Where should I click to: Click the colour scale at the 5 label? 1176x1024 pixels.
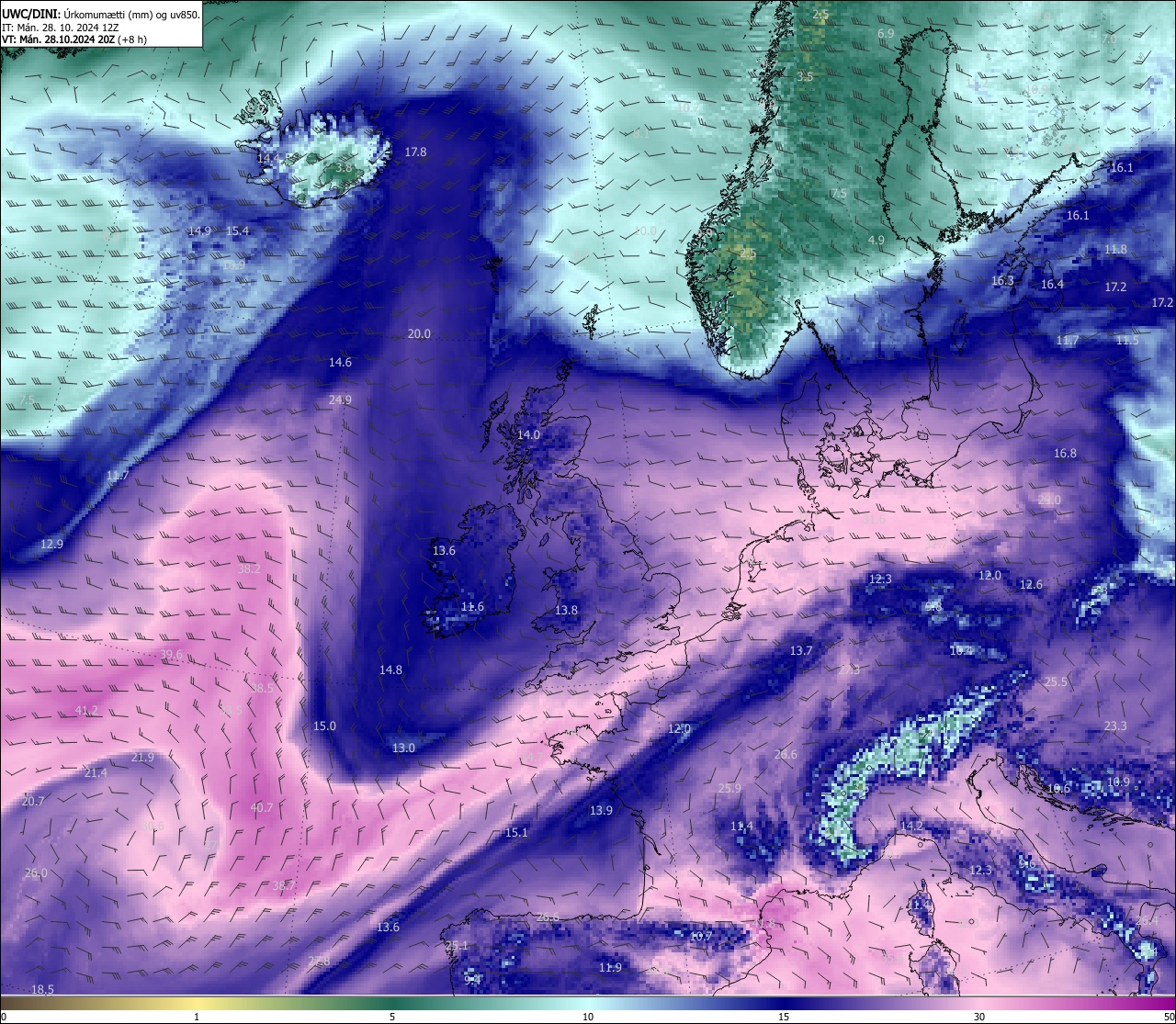[392, 1017]
